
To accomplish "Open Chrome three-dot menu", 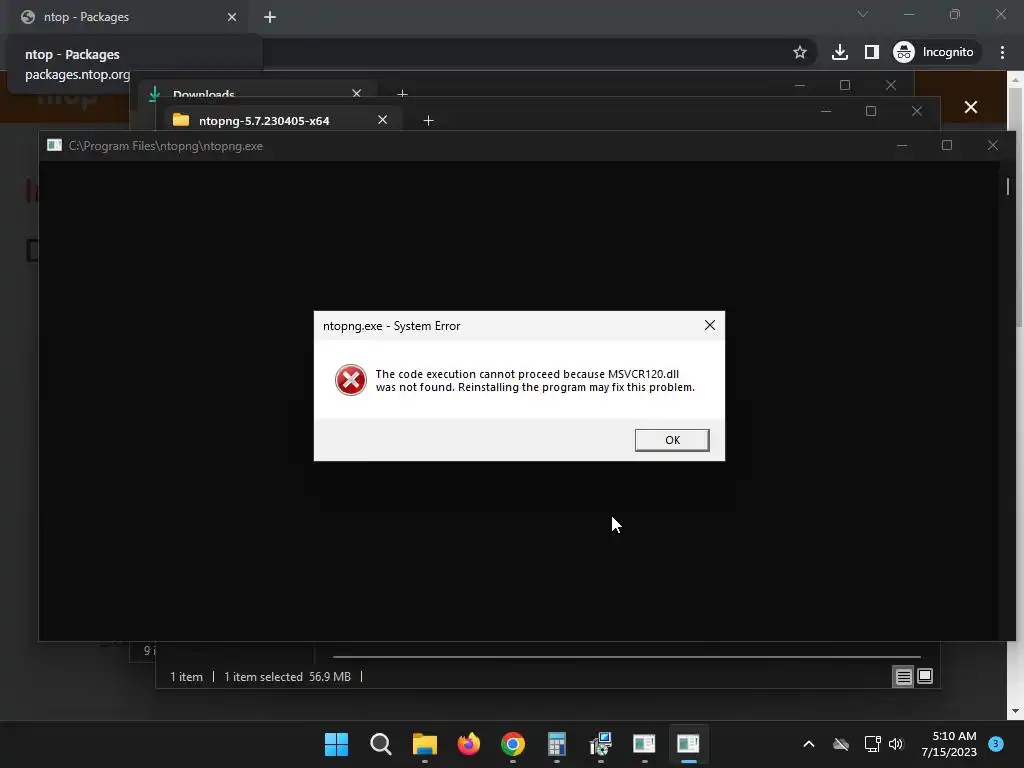I will 1002,52.
